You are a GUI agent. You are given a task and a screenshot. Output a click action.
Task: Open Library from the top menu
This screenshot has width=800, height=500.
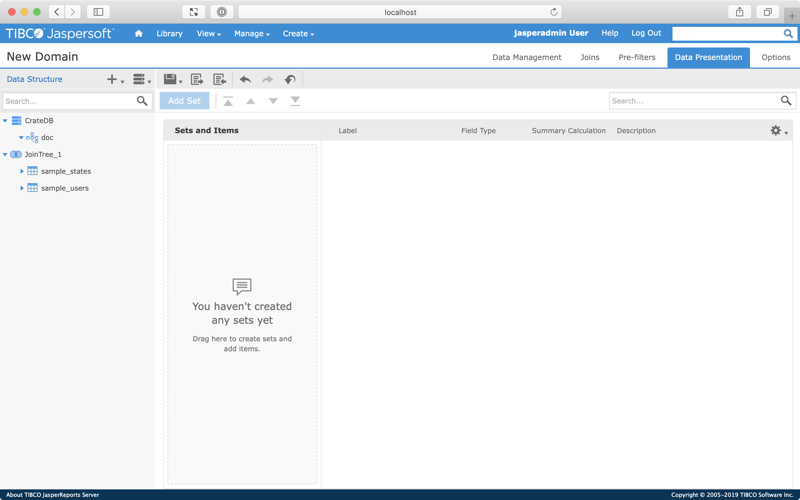point(169,34)
